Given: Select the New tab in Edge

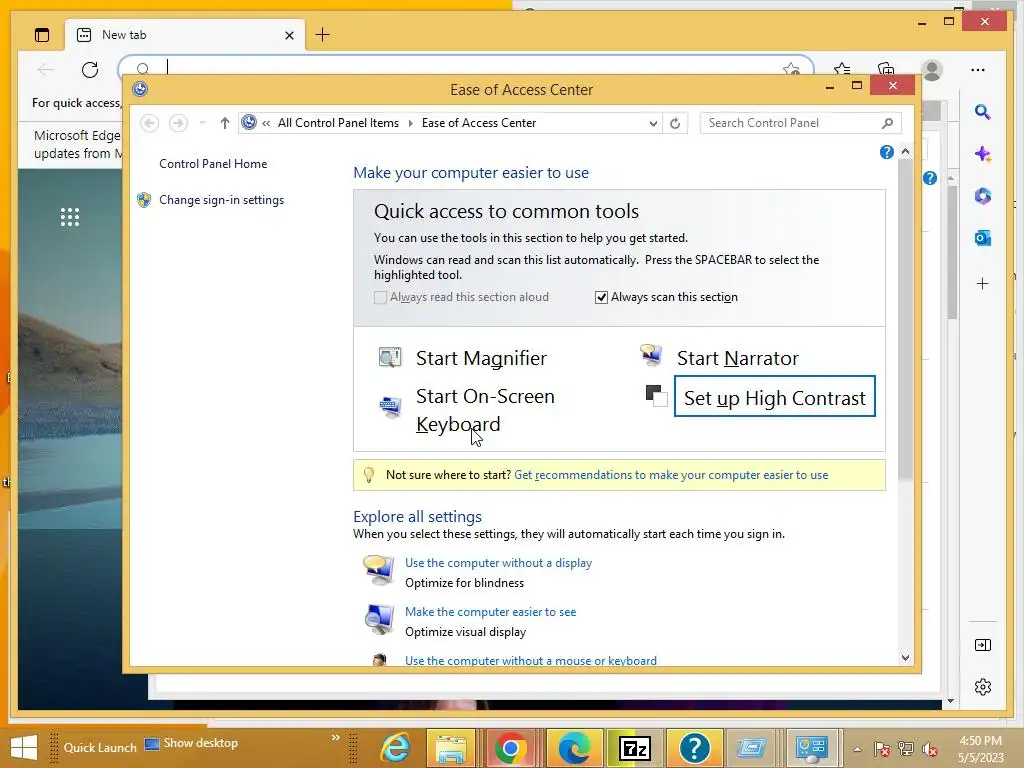Looking at the screenshot, I should [183, 35].
